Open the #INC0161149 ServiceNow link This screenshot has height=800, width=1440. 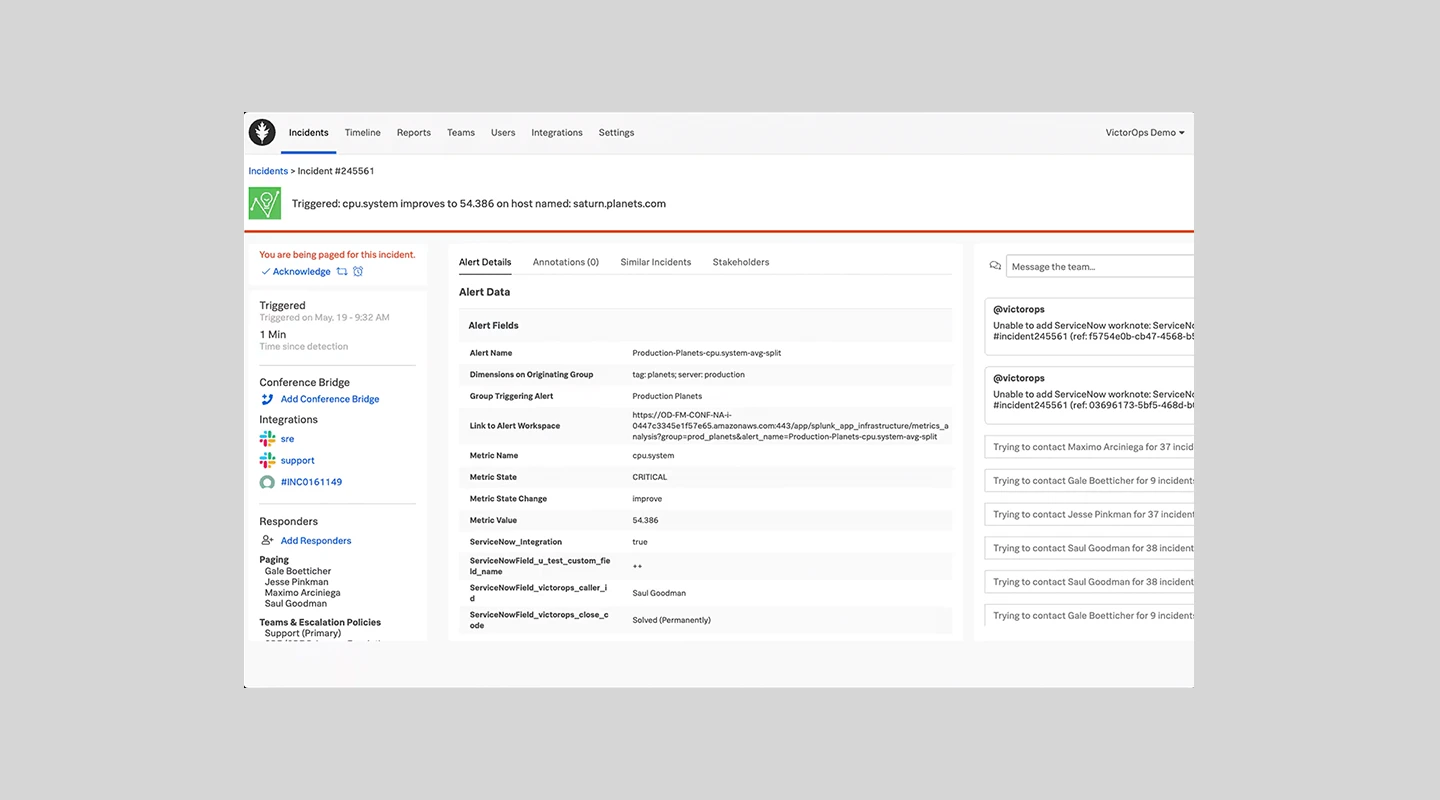(x=311, y=482)
